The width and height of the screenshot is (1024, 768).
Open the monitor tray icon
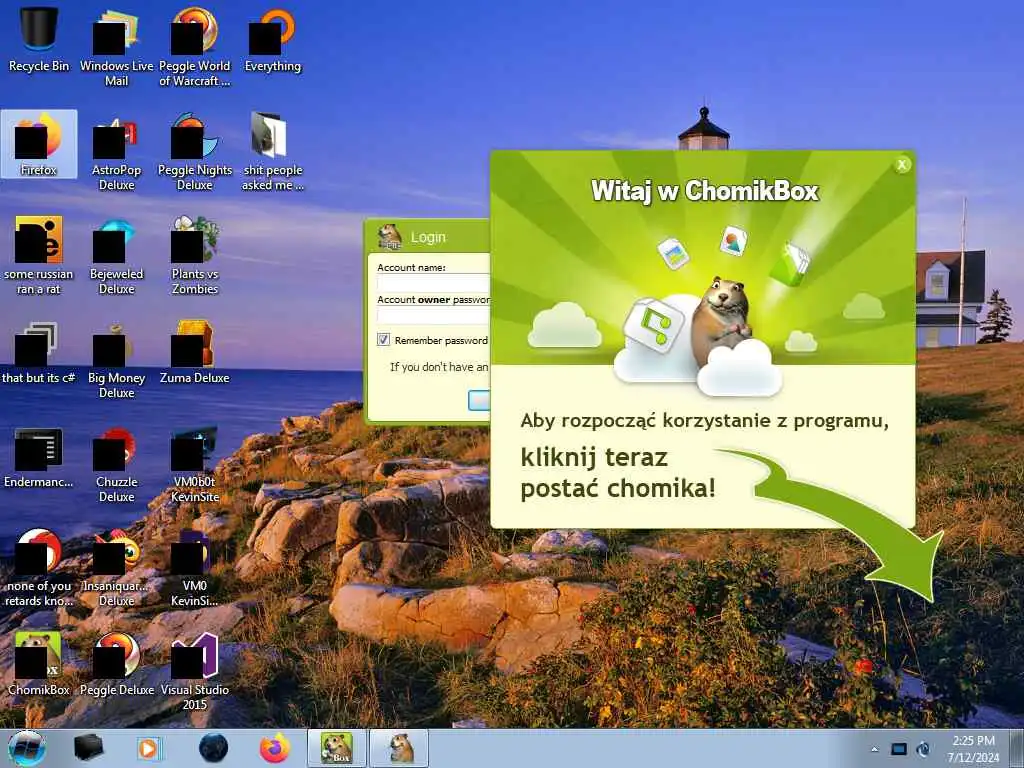(x=899, y=749)
